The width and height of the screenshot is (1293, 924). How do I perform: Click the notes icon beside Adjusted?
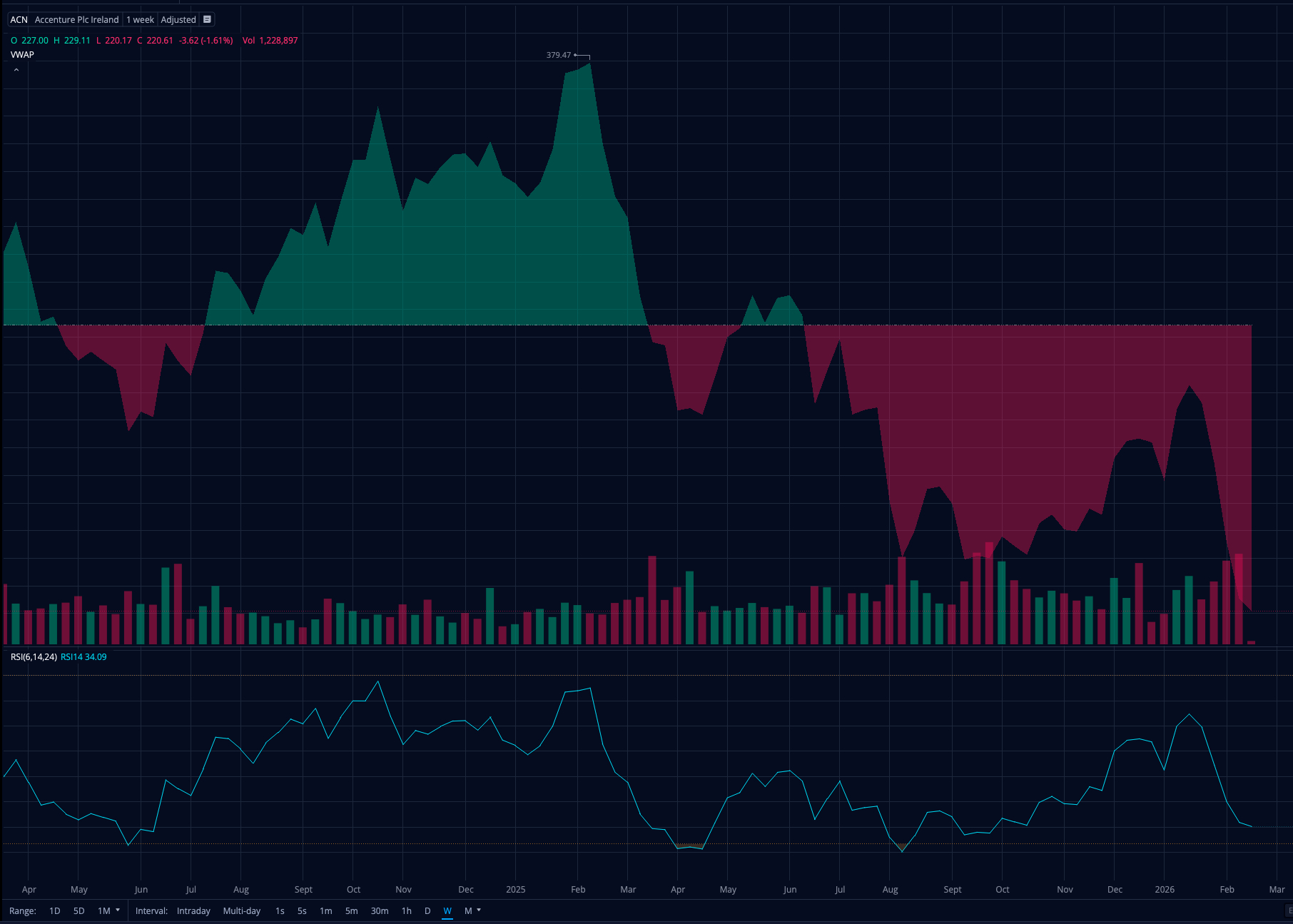207,19
